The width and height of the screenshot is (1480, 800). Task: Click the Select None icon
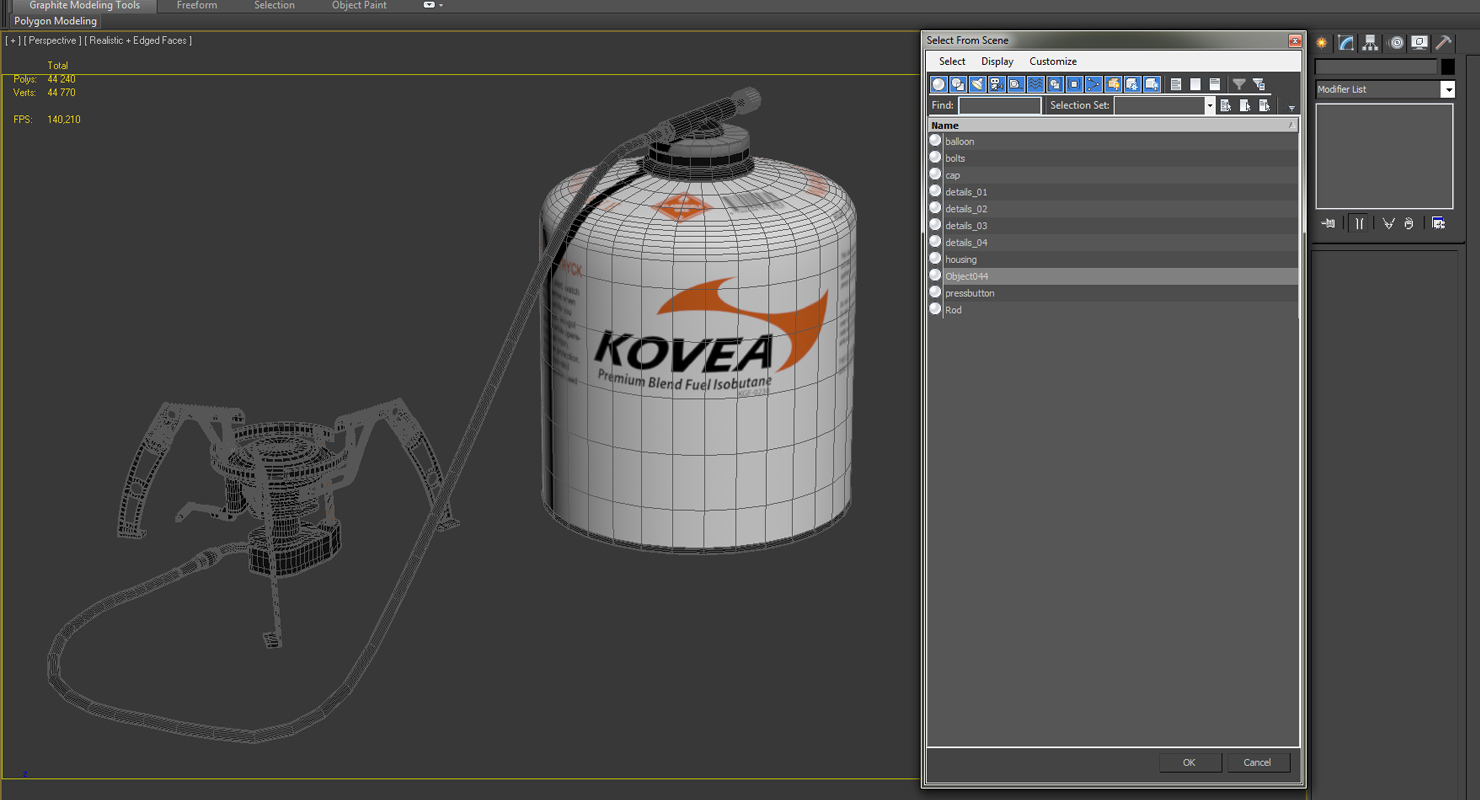(x=1195, y=84)
